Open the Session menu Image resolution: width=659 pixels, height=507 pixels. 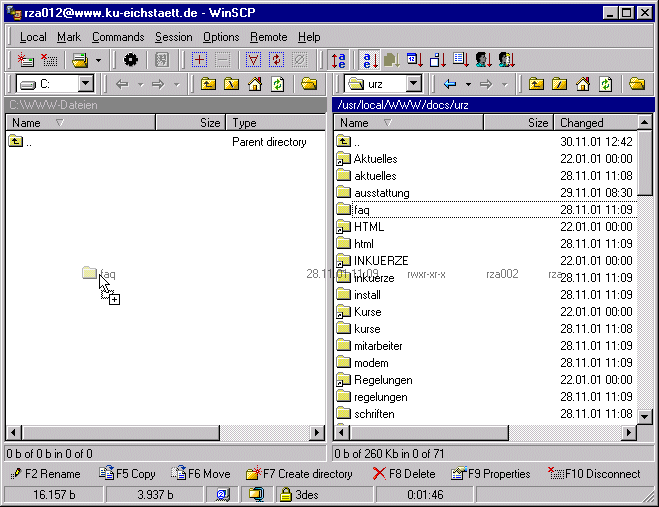pyautogui.click(x=174, y=37)
